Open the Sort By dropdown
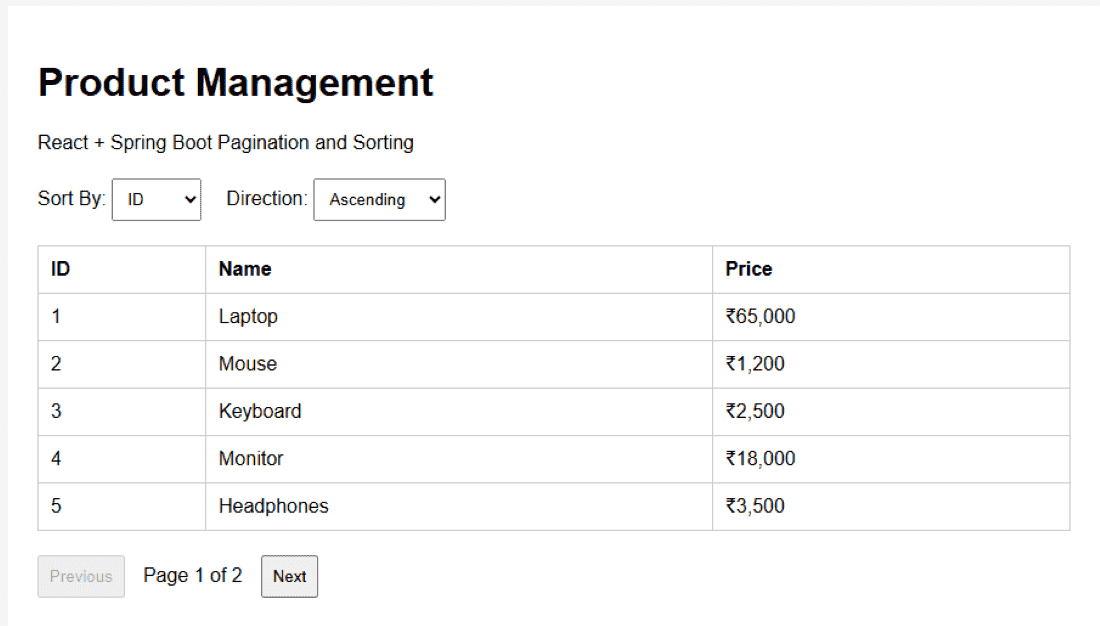Viewport: 1100px width, 626px height. coord(156,199)
